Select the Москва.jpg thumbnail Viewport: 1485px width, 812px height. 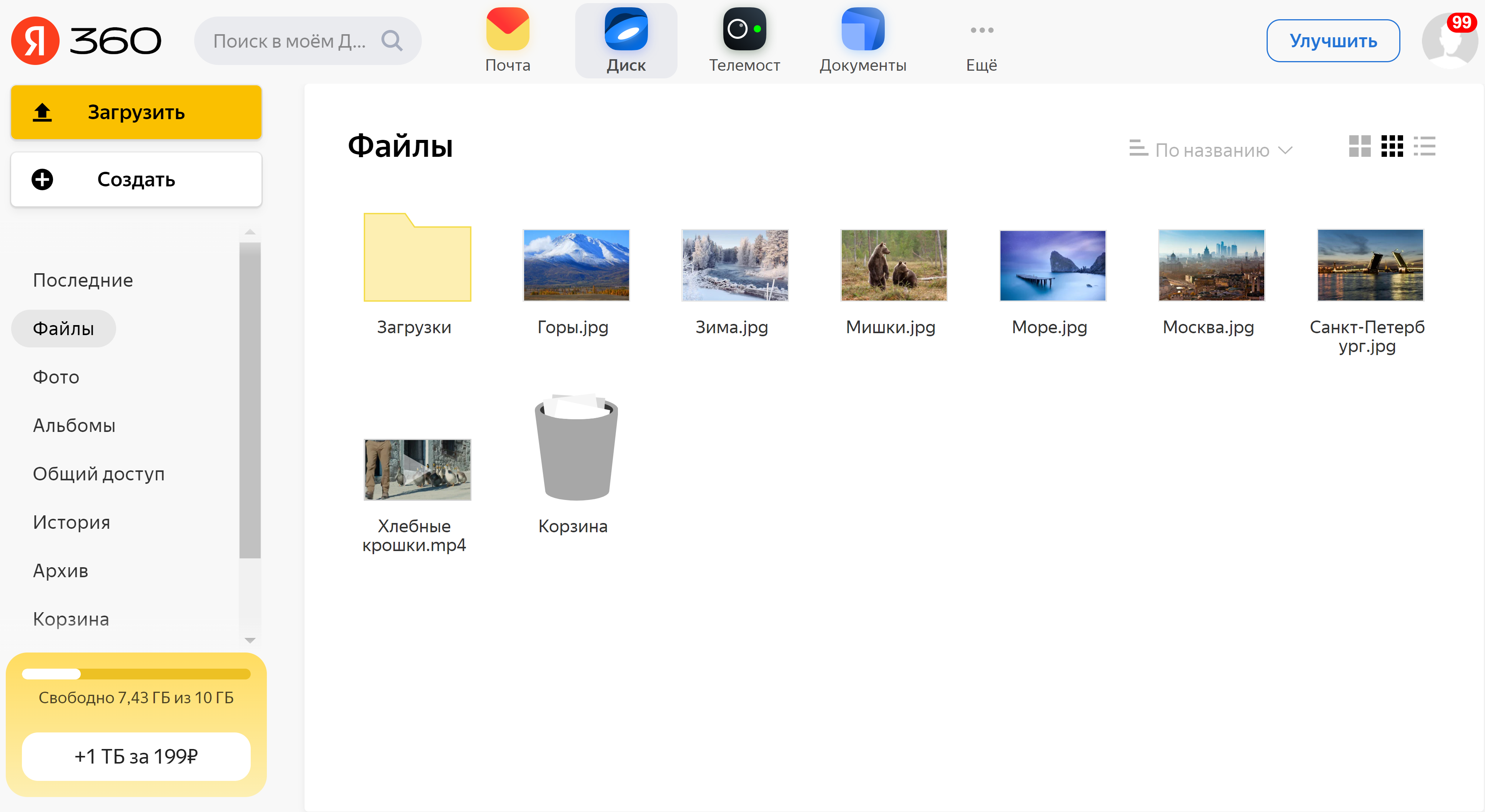click(1211, 265)
